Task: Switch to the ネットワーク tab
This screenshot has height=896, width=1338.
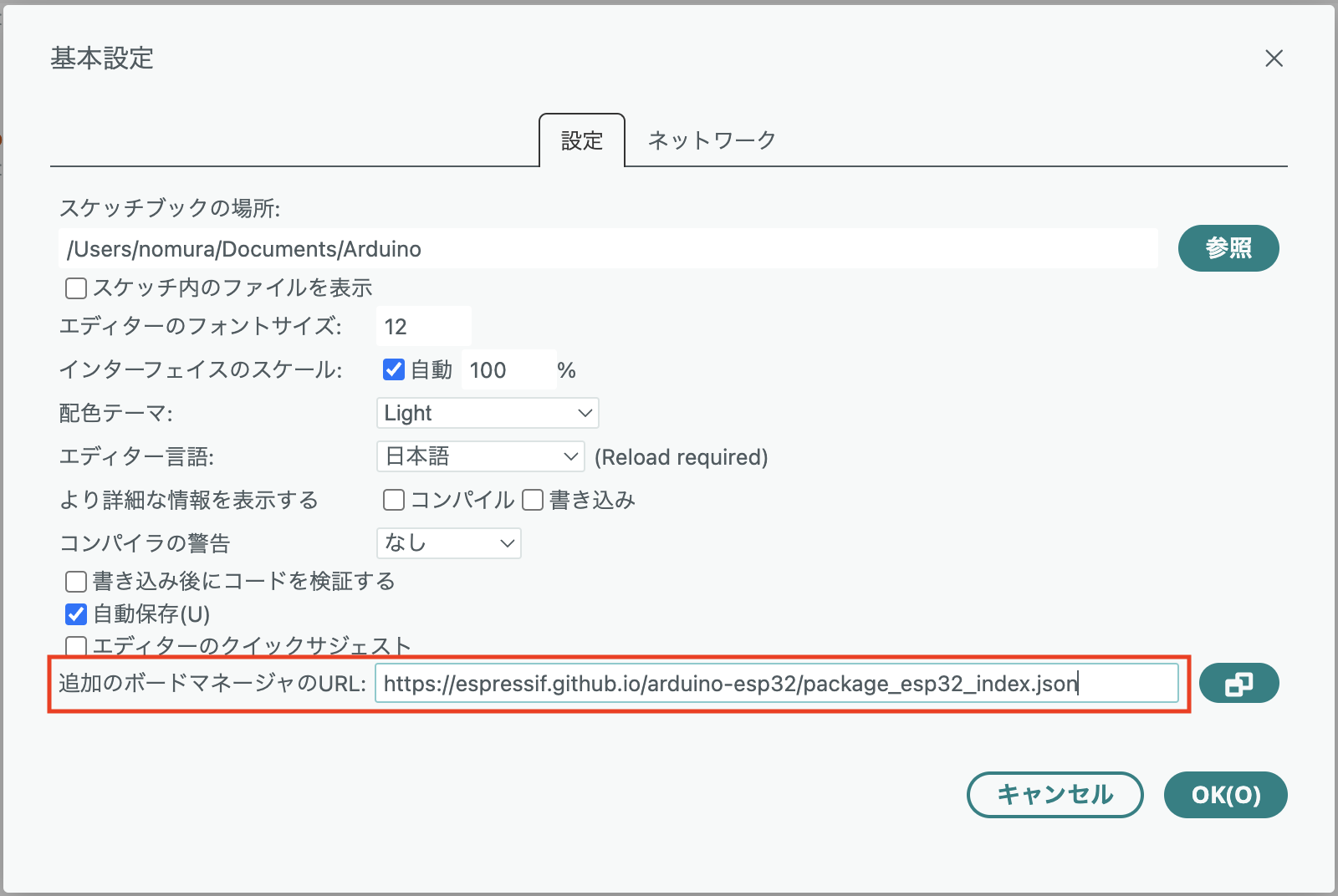Action: point(712,140)
